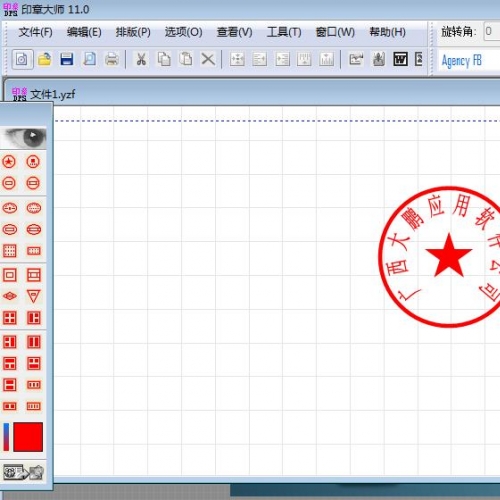Save with the blue floppy disk icon
This screenshot has height=500, width=500.
click(67, 60)
